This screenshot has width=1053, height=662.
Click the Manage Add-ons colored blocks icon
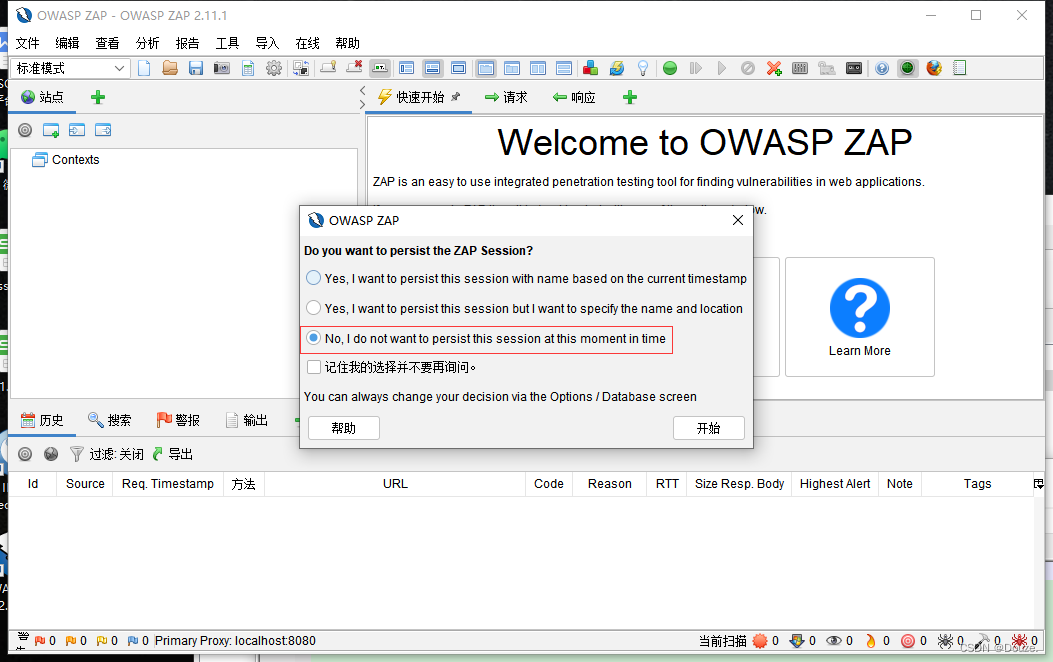coord(590,68)
